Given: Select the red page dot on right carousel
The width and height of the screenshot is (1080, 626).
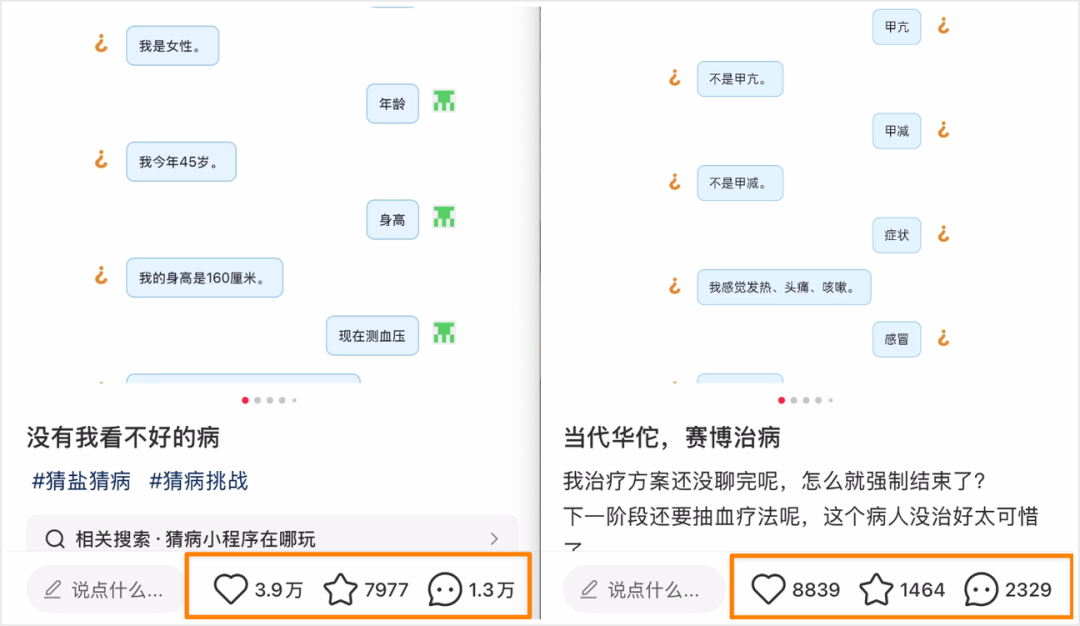Looking at the screenshot, I should (781, 400).
